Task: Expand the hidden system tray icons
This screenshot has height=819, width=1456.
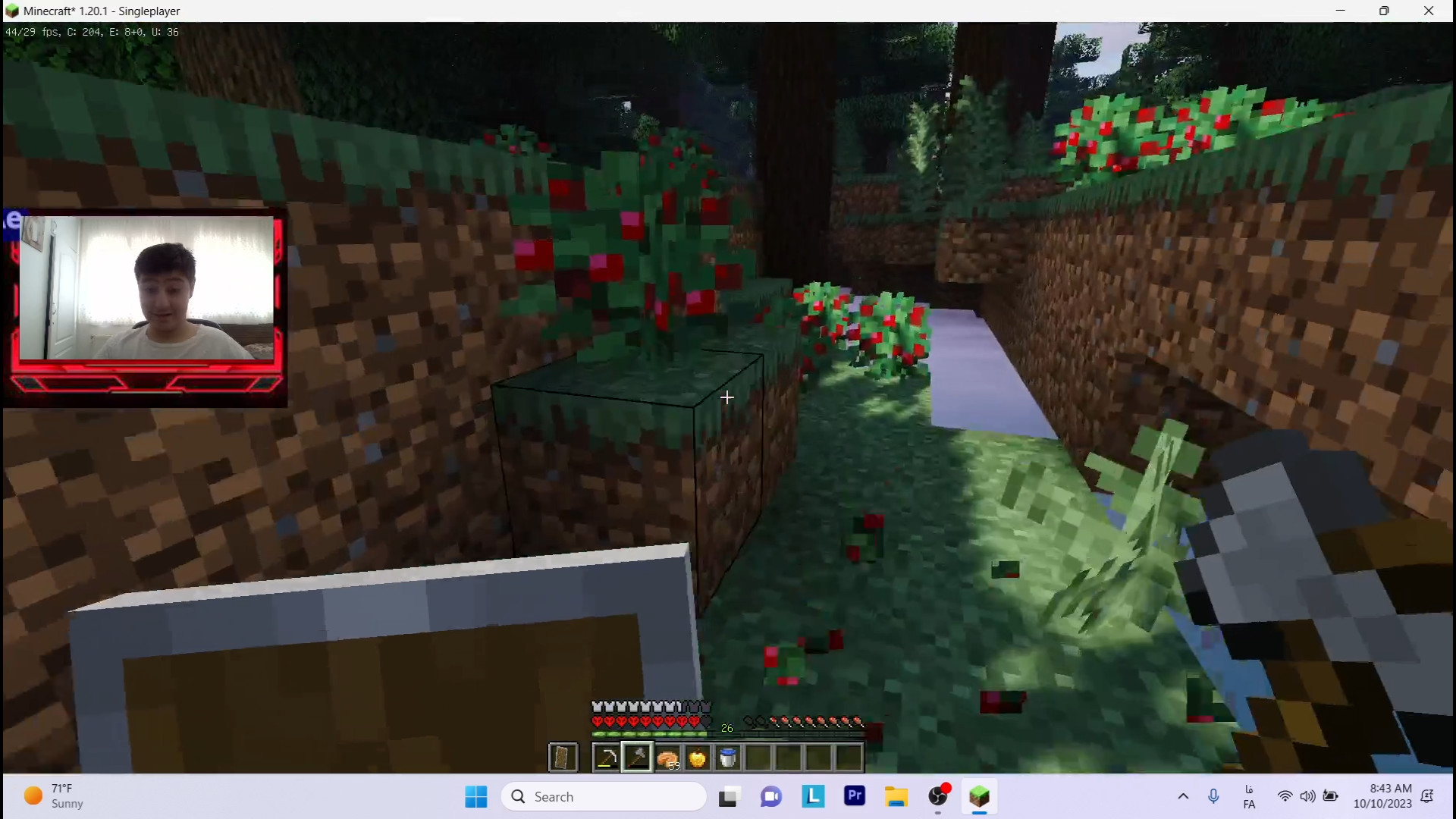Action: click(1183, 796)
